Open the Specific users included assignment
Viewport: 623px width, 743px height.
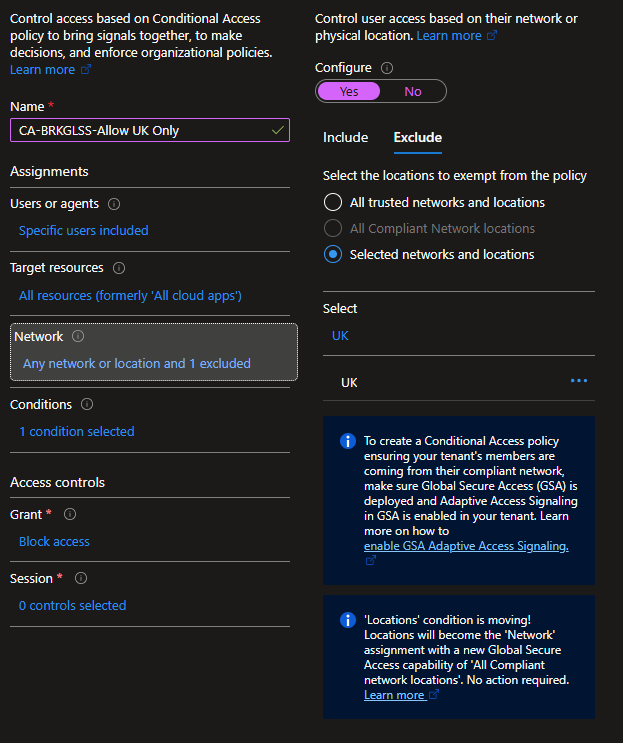[83, 231]
